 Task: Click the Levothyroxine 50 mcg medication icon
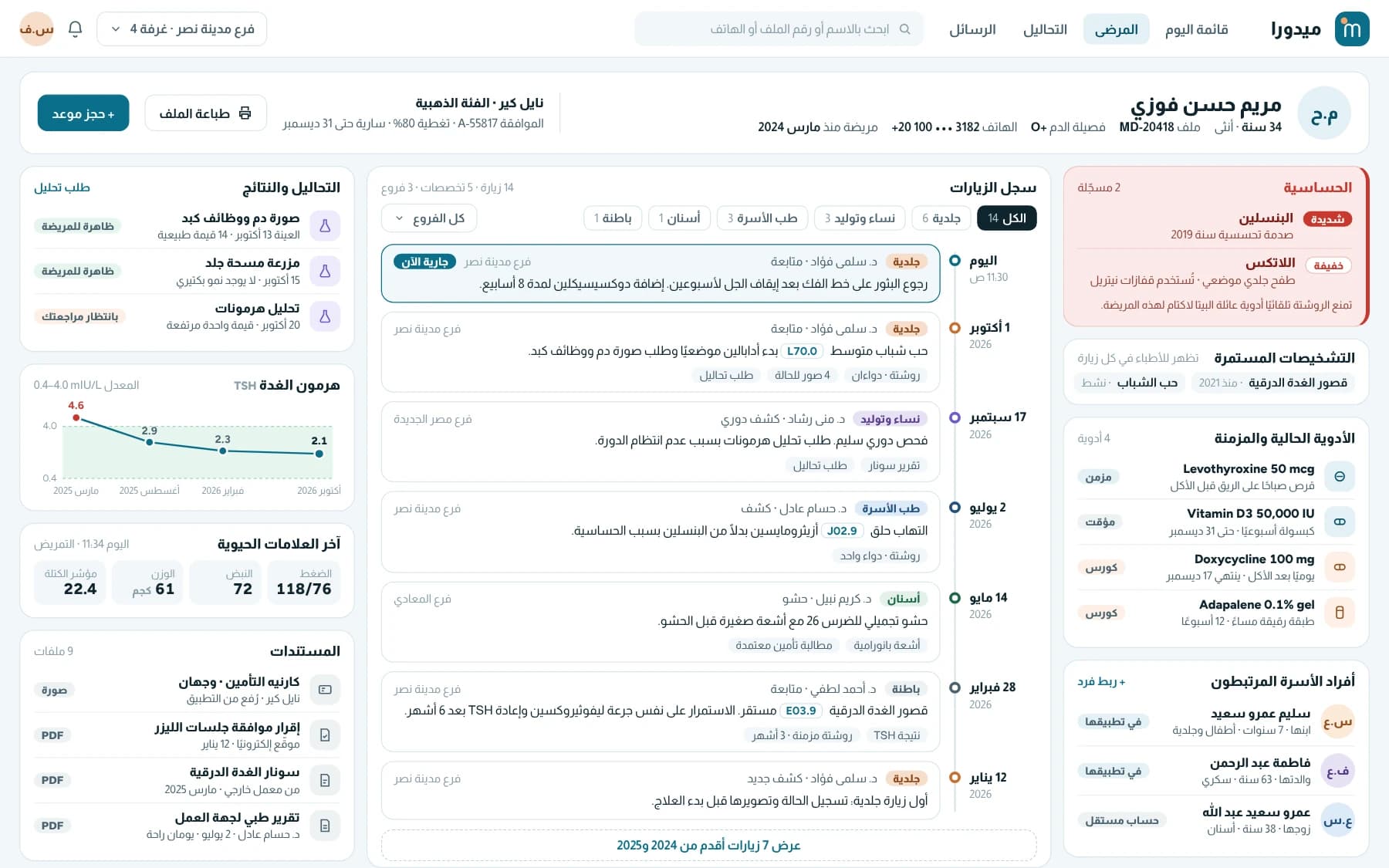1340,477
